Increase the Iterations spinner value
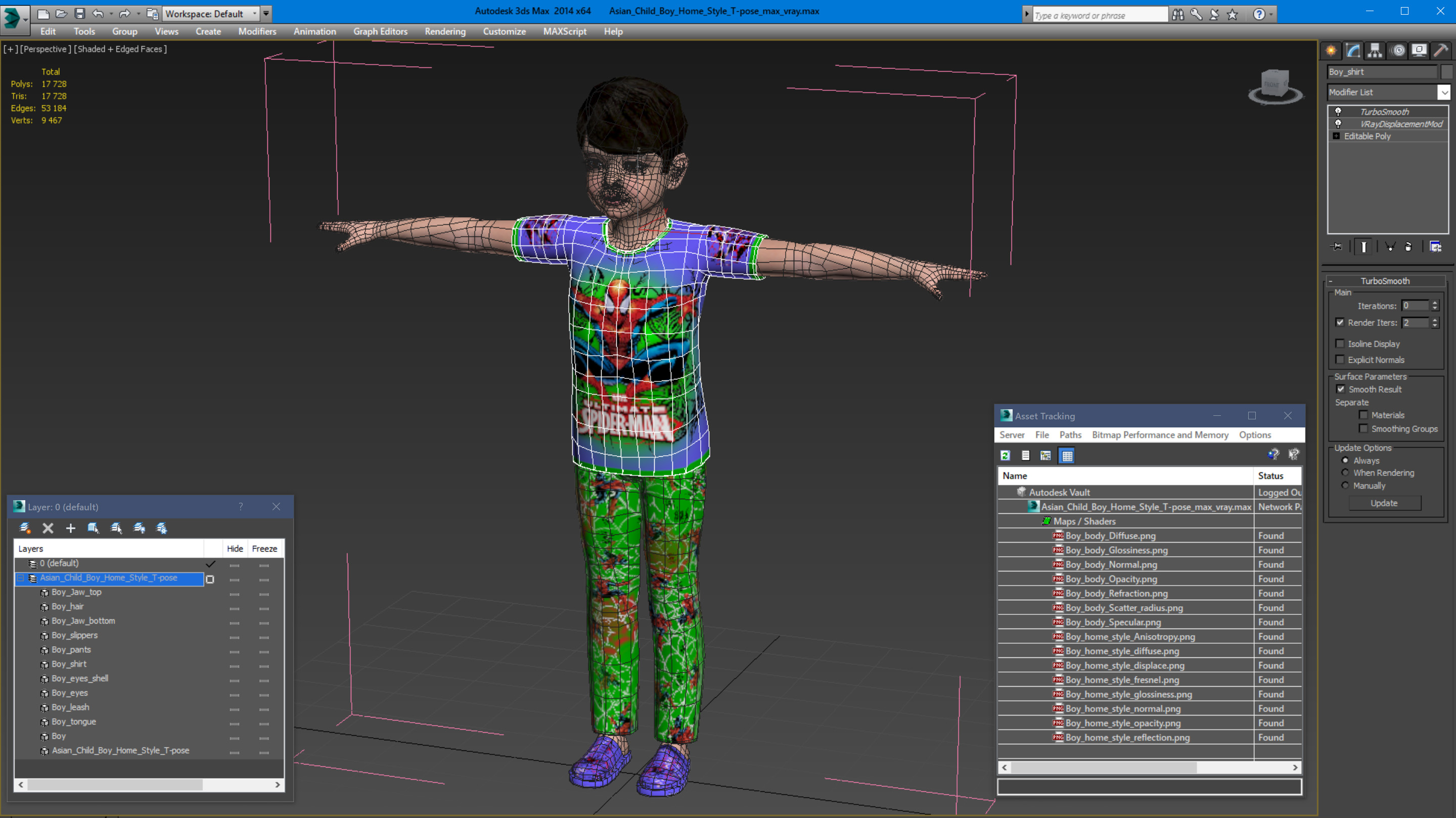1456x818 pixels. click(x=1435, y=303)
